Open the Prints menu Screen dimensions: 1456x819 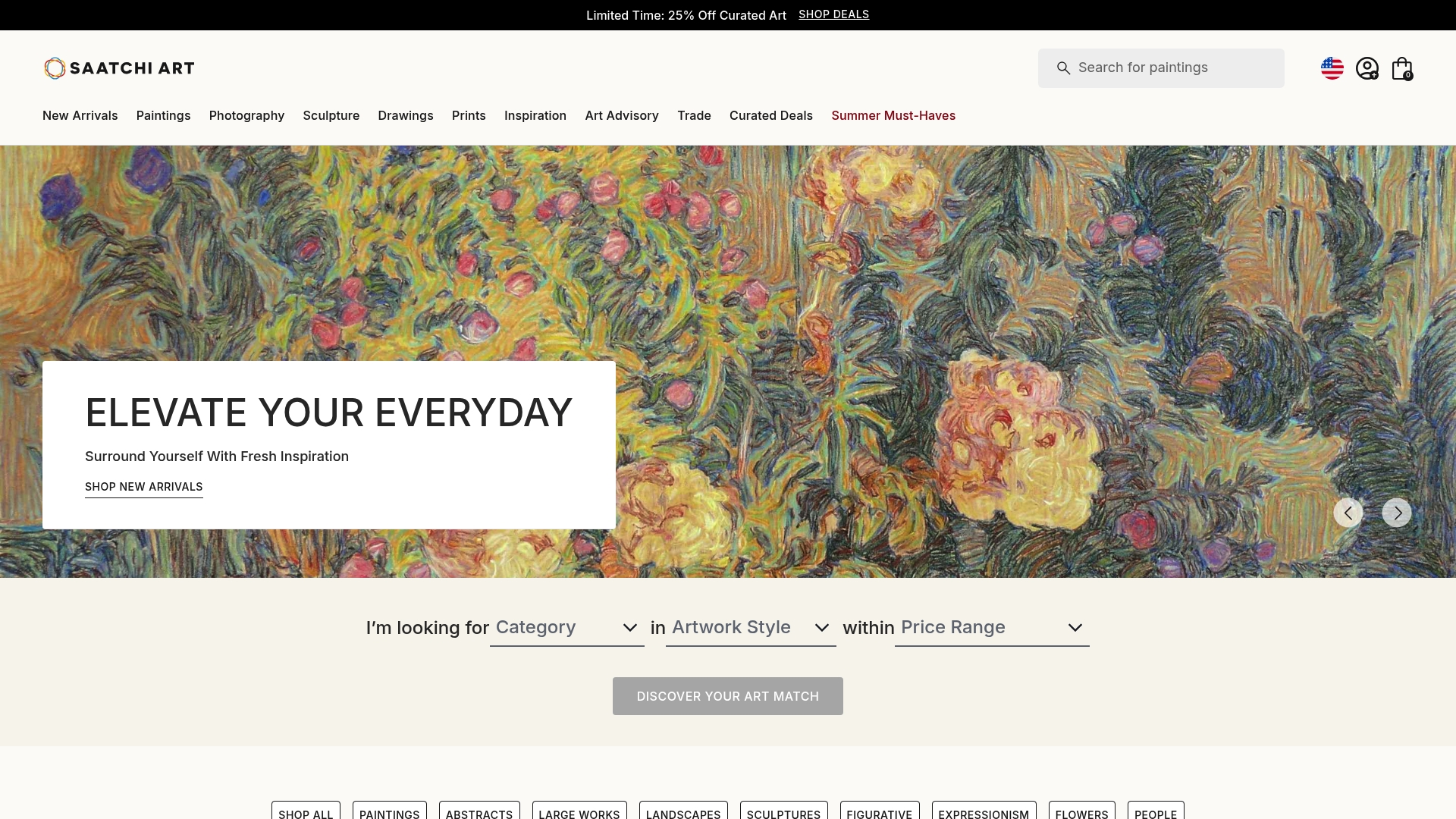point(469,115)
